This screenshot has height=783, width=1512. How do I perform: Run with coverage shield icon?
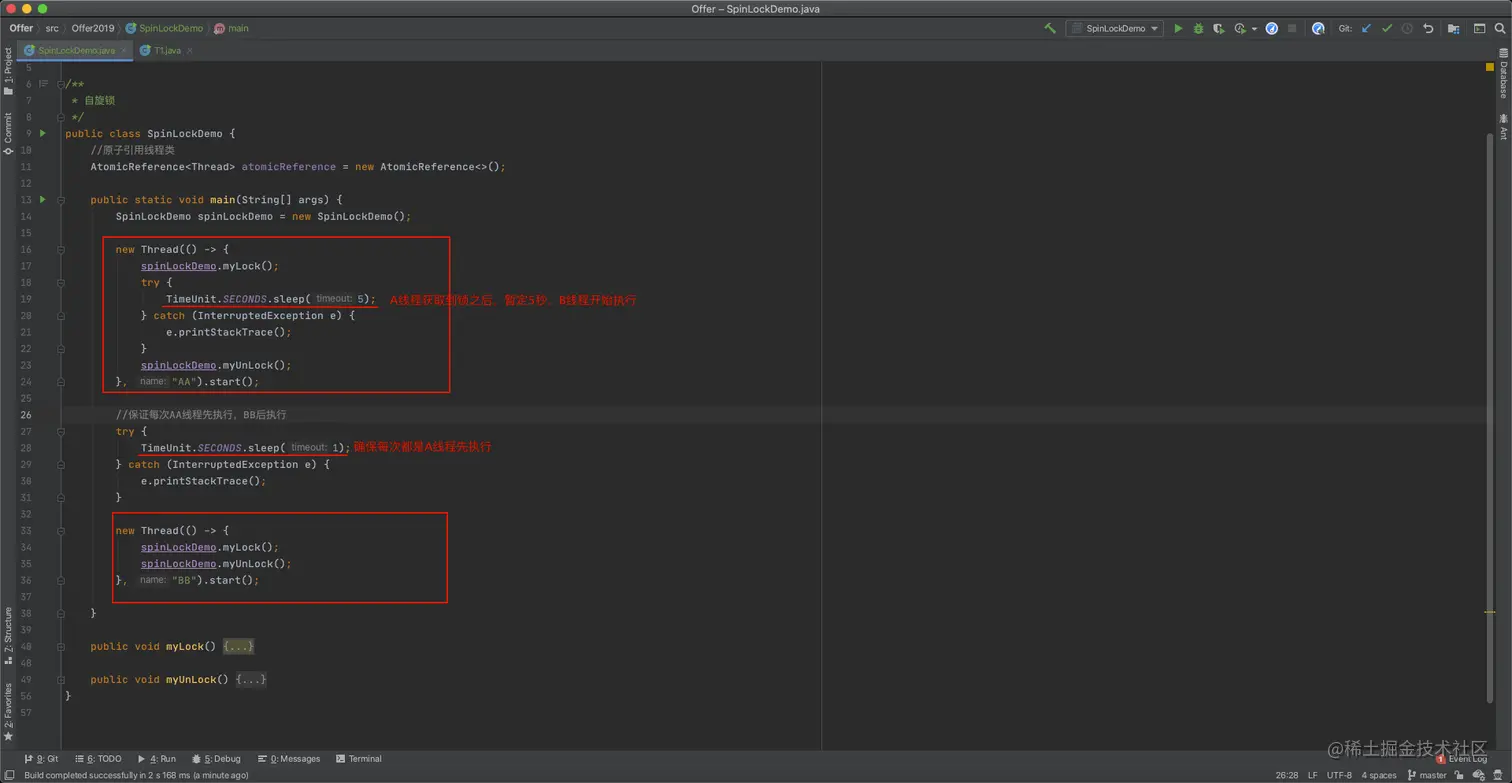pyautogui.click(x=1218, y=29)
